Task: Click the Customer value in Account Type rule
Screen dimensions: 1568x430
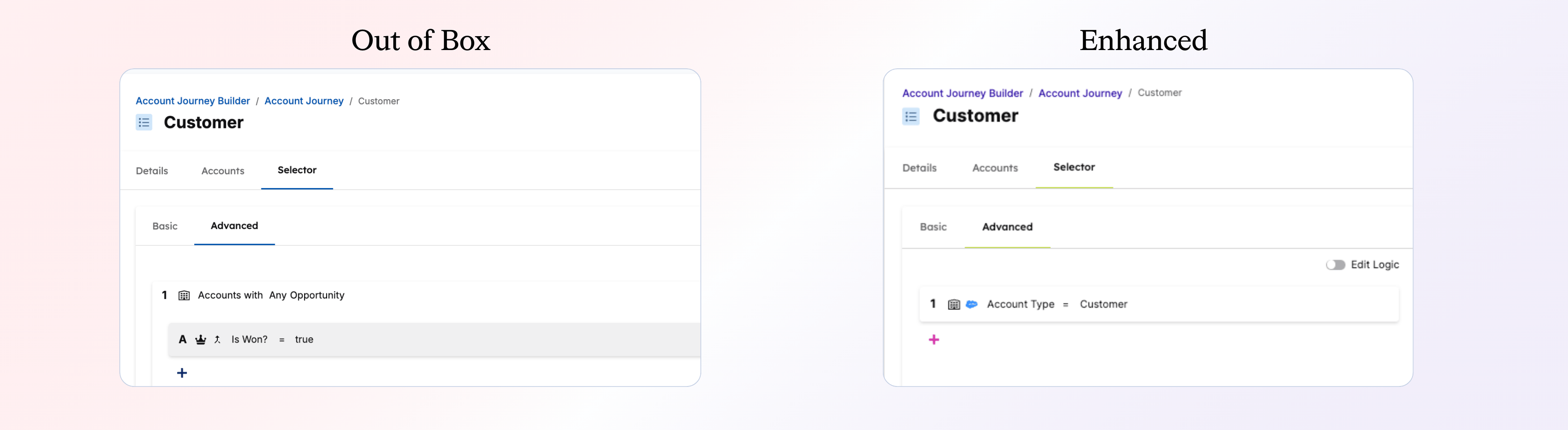Action: click(x=1103, y=304)
